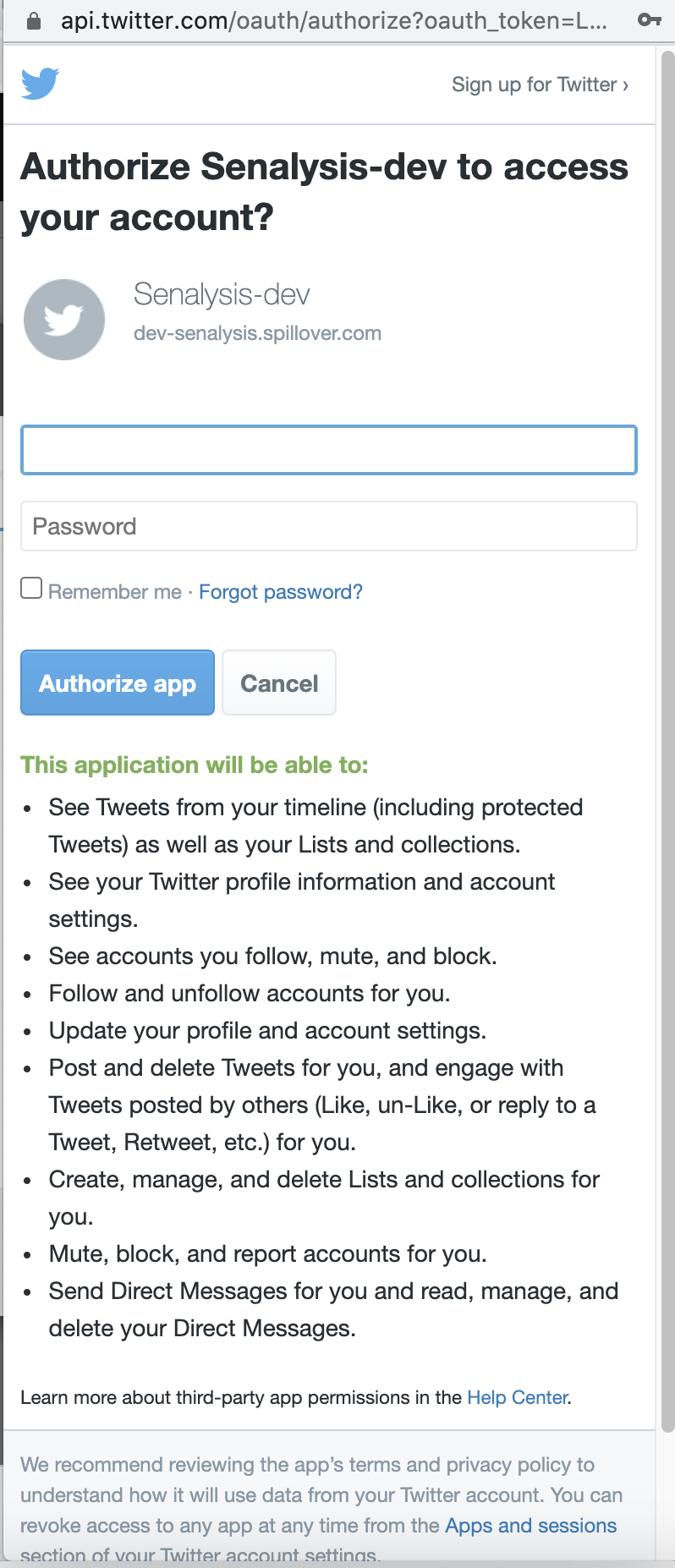Viewport: 675px width, 1568px height.
Task: Click the dev-senalysis.spillover.com app URL text
Action: point(257,333)
